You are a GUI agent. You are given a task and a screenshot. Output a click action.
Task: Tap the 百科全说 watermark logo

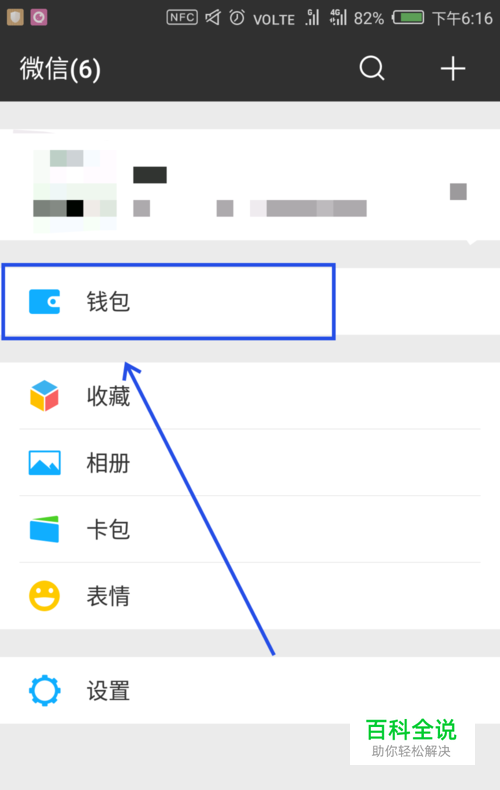(x=411, y=738)
